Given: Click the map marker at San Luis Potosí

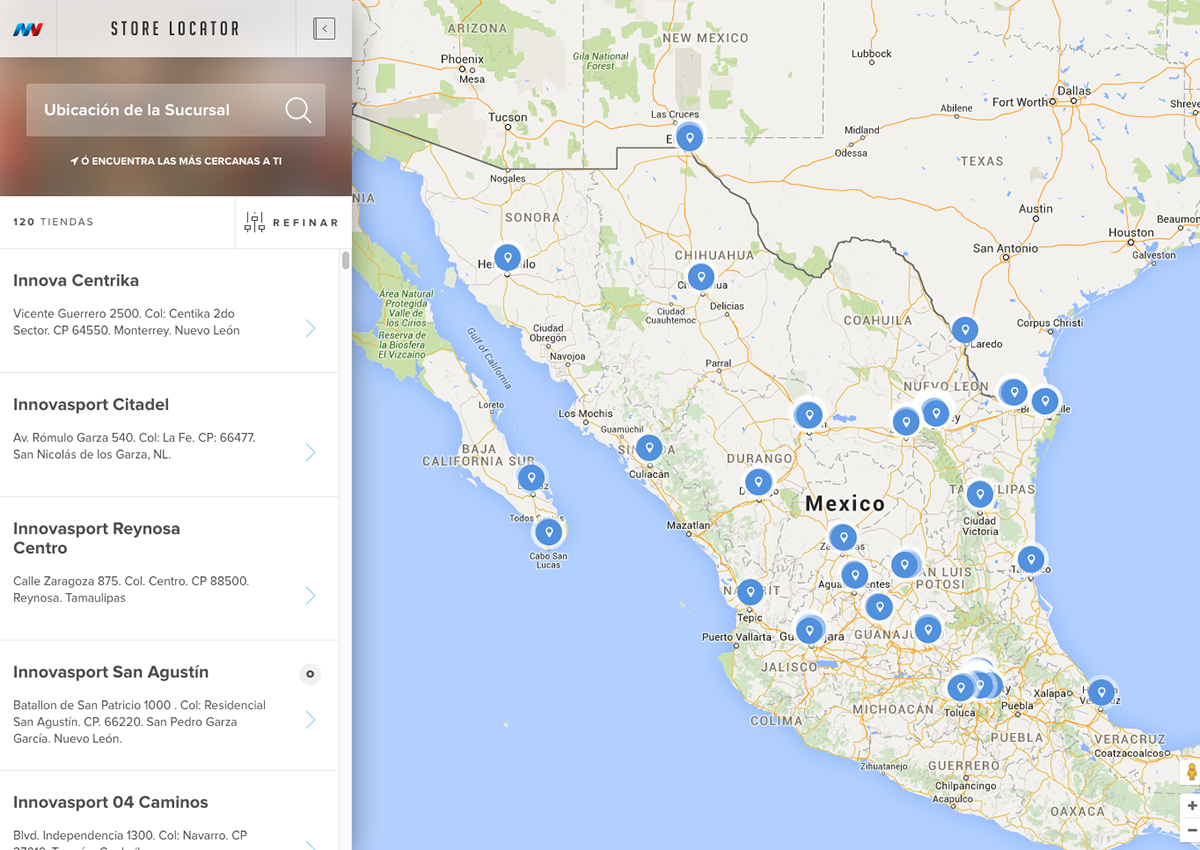Looking at the screenshot, I should click(x=905, y=565).
